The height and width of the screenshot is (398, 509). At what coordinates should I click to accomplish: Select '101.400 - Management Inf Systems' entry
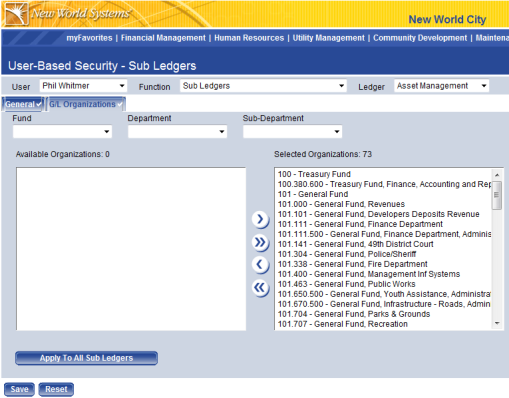coord(383,274)
